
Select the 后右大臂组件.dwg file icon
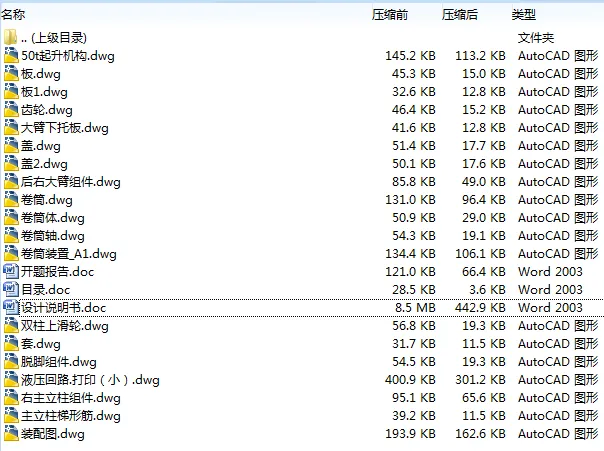11,181
